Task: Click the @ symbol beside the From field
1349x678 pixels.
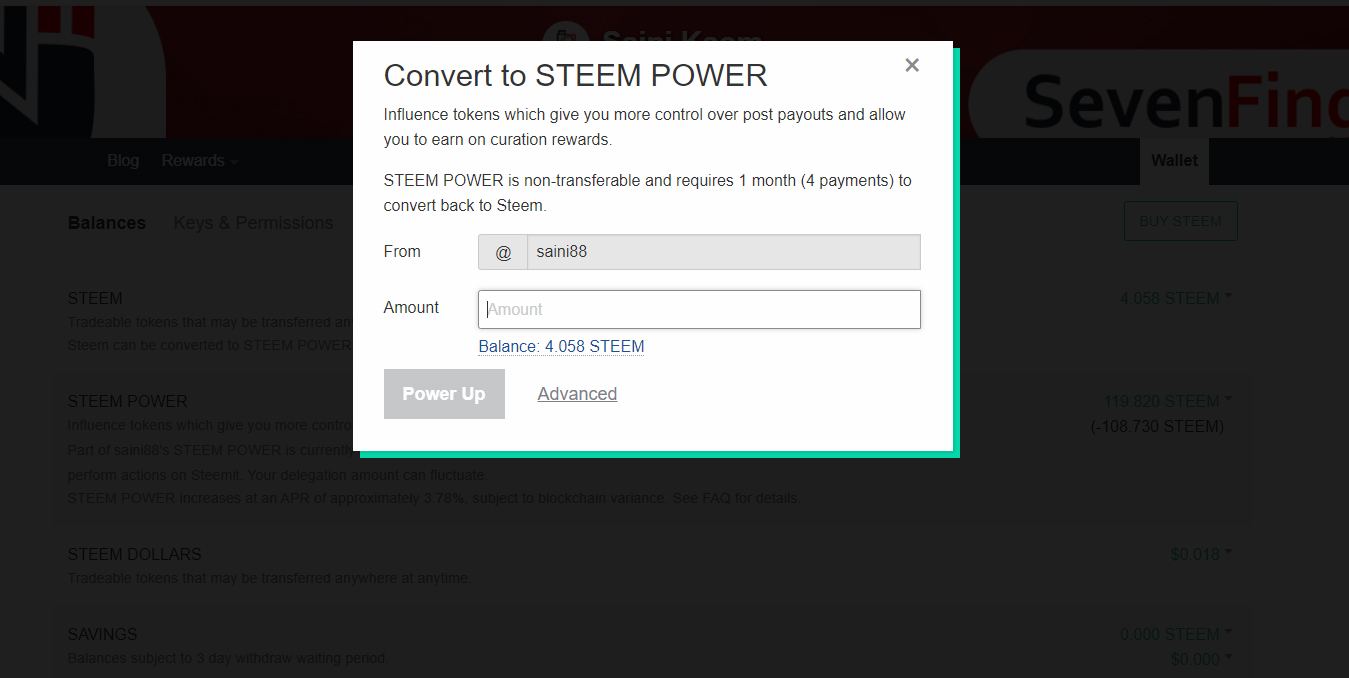Action: click(x=503, y=252)
